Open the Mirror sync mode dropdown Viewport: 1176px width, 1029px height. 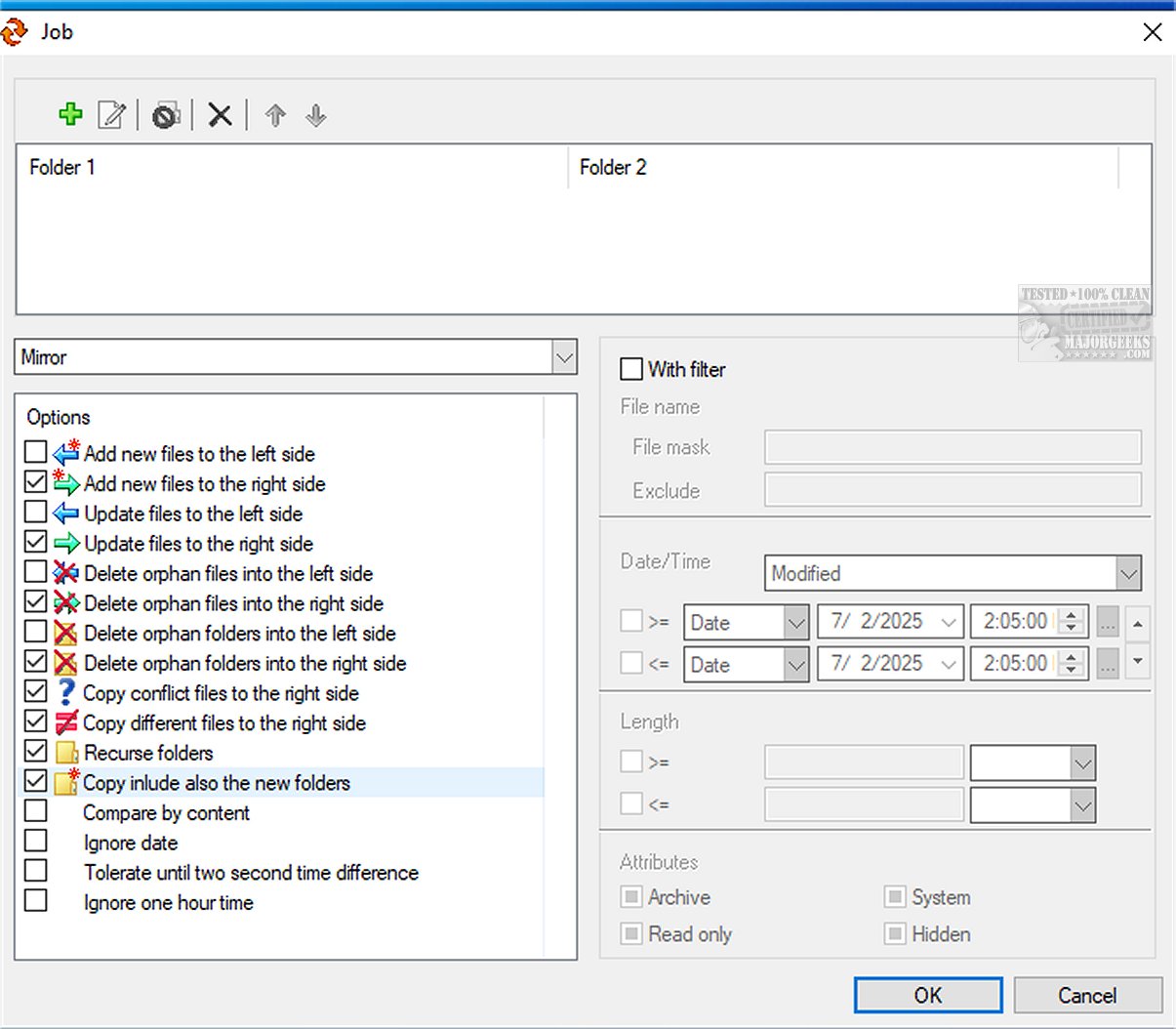(564, 357)
